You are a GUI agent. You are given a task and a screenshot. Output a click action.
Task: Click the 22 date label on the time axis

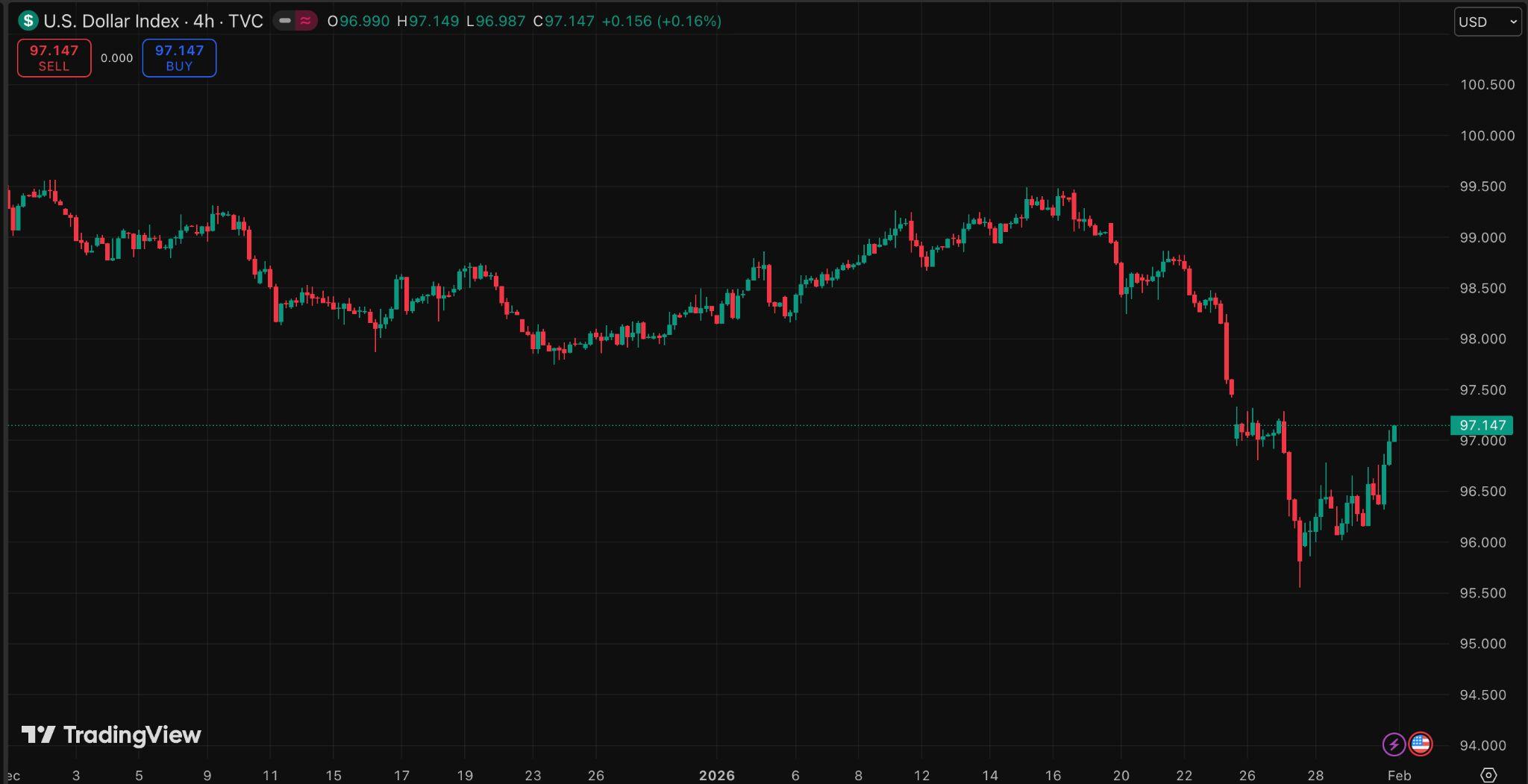pos(1184,775)
